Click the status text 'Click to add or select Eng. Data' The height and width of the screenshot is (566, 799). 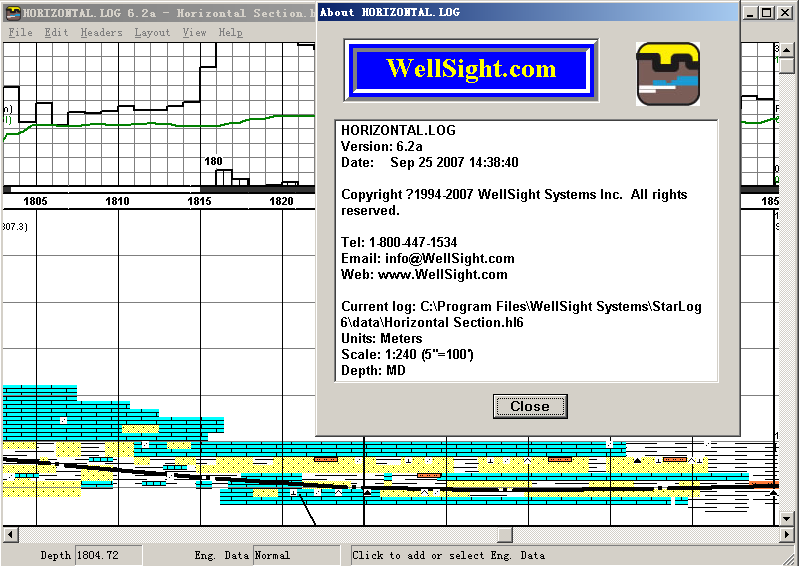448,555
